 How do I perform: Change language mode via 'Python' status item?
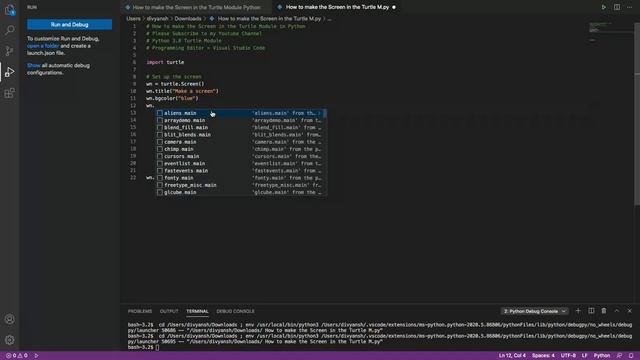tap(602, 356)
